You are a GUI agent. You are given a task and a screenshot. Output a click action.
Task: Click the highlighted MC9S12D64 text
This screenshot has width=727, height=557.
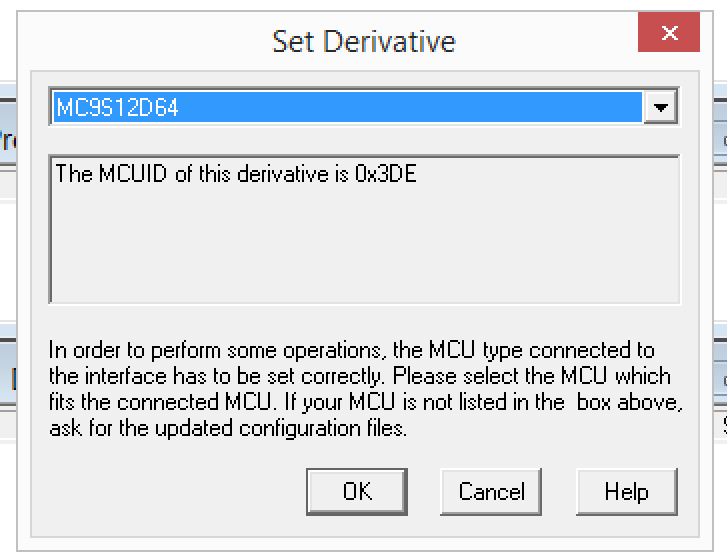point(117,108)
